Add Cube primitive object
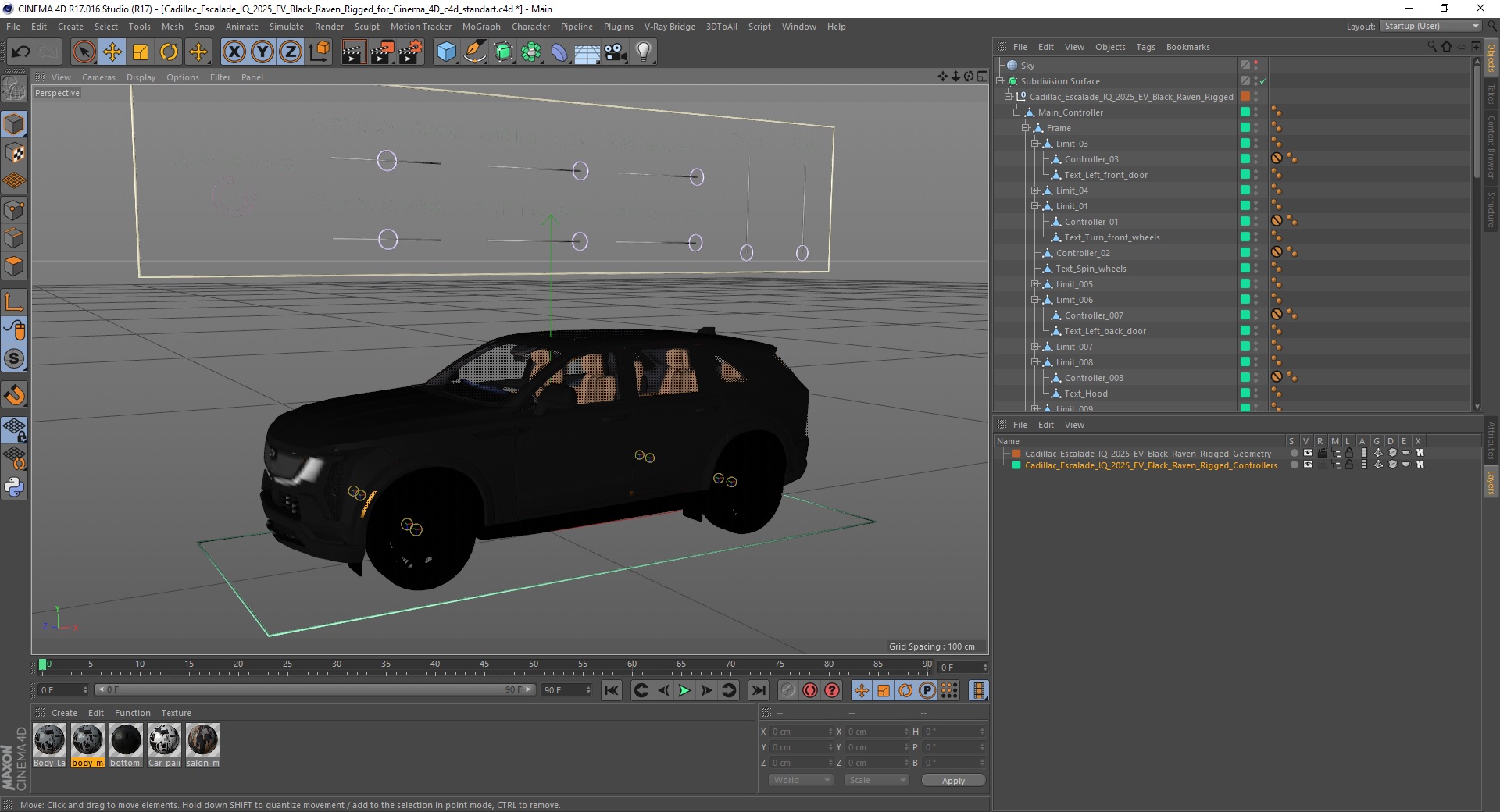 (446, 52)
